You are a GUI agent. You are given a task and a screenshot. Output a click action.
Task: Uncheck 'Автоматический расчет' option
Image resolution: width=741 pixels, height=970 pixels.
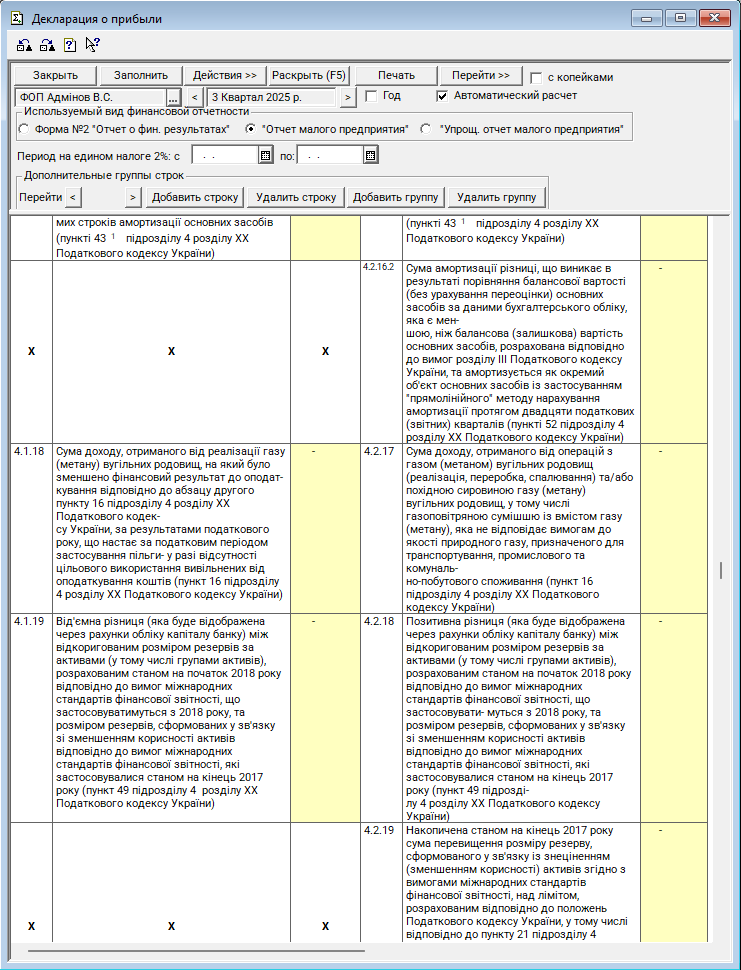point(442,96)
